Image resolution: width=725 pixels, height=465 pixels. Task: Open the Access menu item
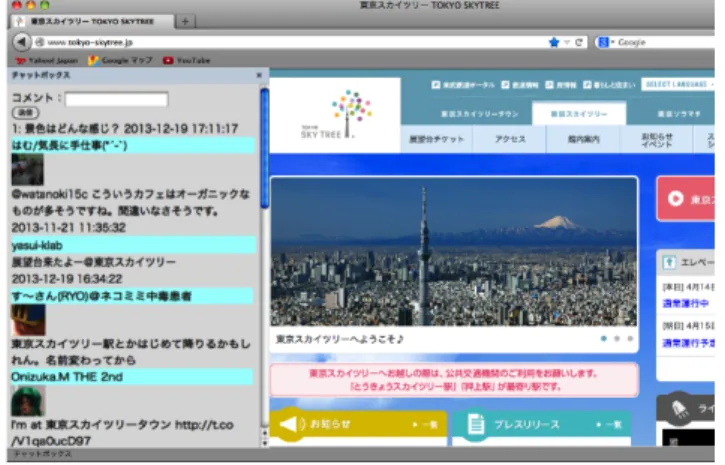click(x=510, y=139)
